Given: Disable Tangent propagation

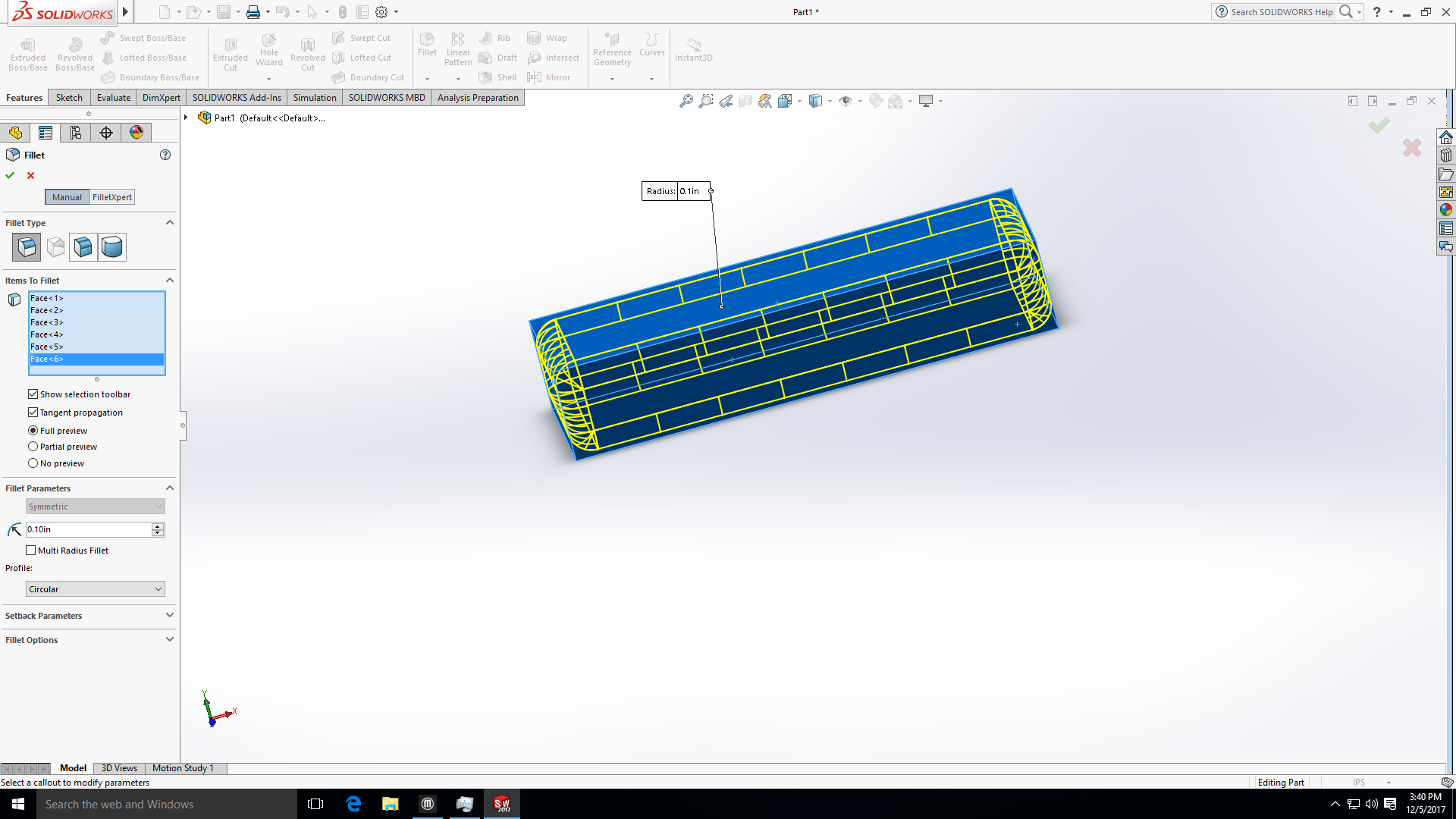Looking at the screenshot, I should 33,412.
